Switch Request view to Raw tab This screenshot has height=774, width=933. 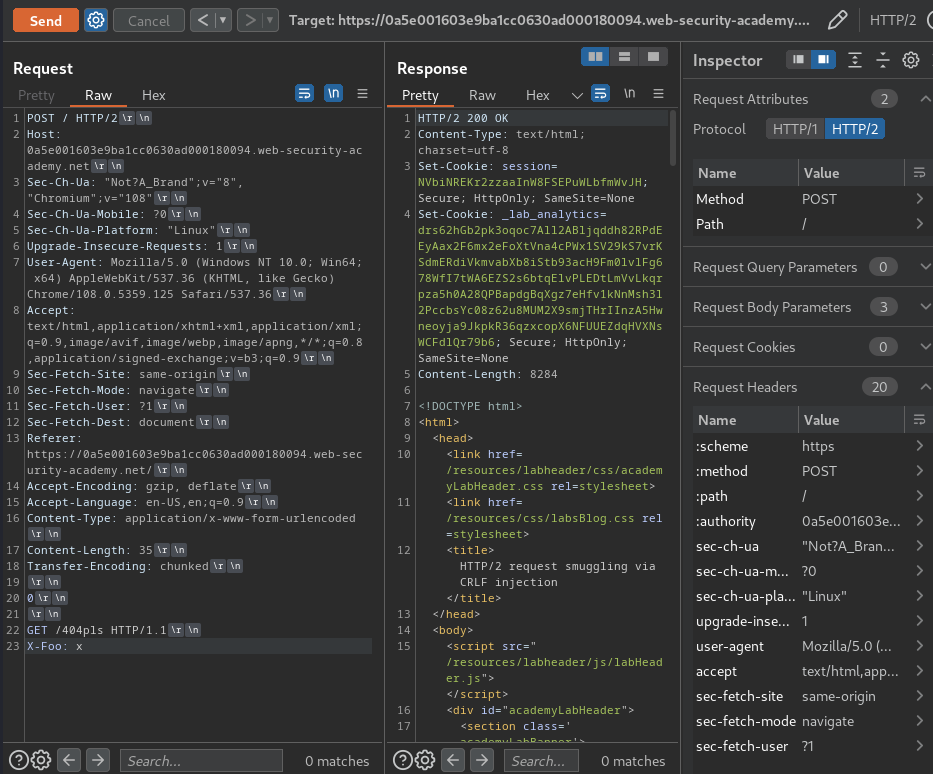click(x=98, y=95)
